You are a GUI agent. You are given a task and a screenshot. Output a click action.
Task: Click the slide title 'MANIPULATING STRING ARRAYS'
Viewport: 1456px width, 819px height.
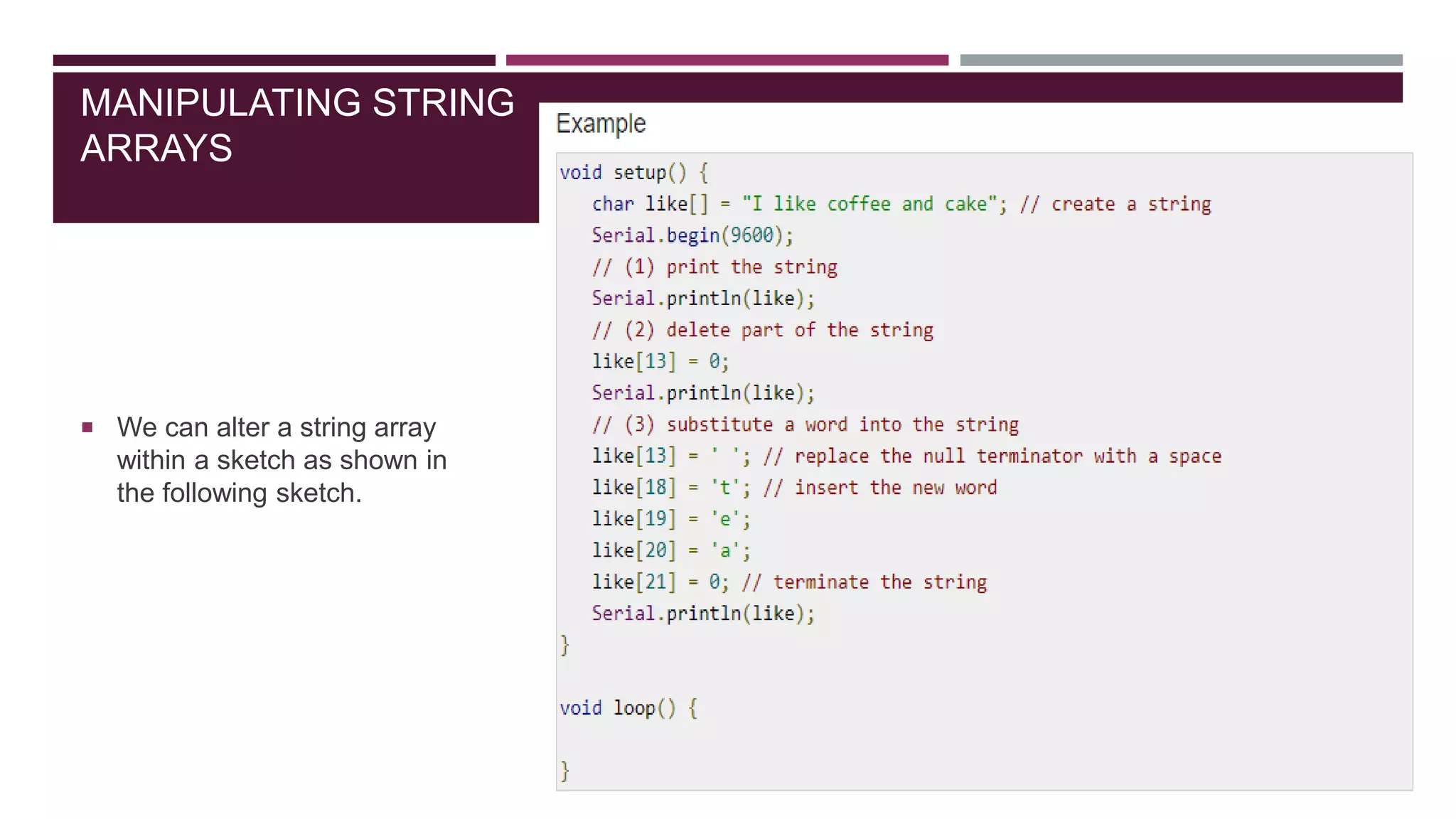[x=297, y=125]
